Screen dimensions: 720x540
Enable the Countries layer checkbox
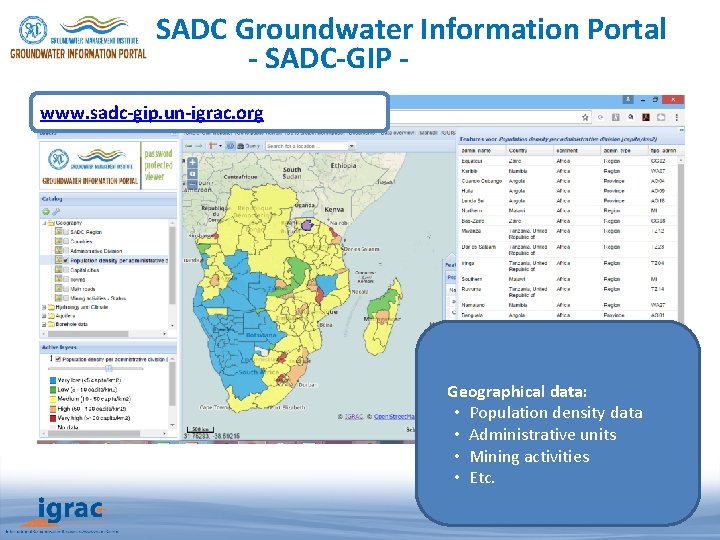(x=66, y=242)
